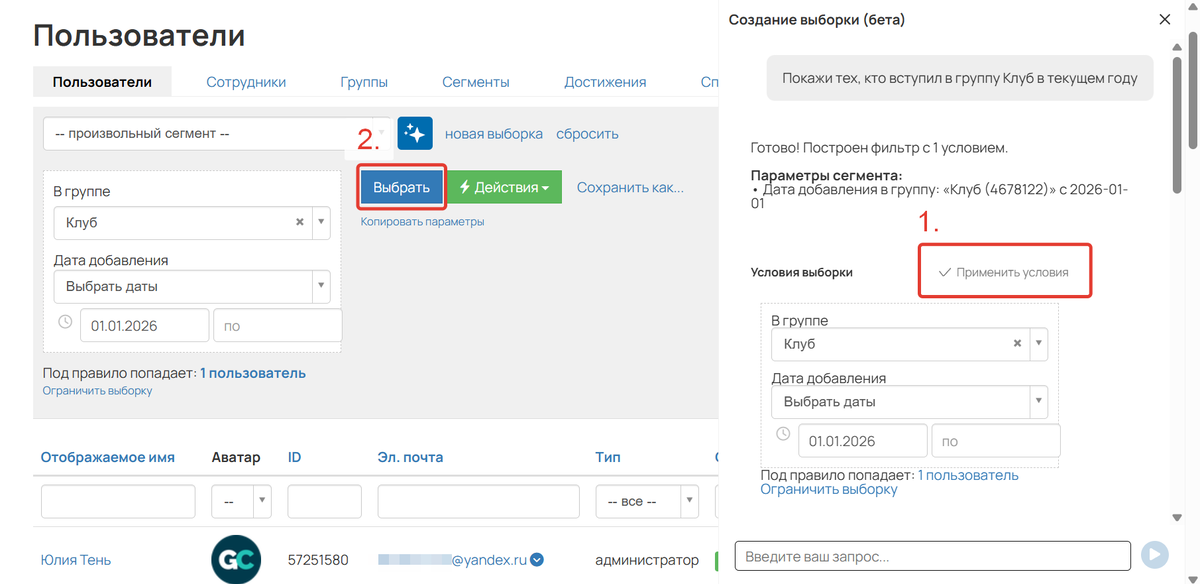Switch to the Сотрудники tab
The width and height of the screenshot is (1200, 584).
246,82
